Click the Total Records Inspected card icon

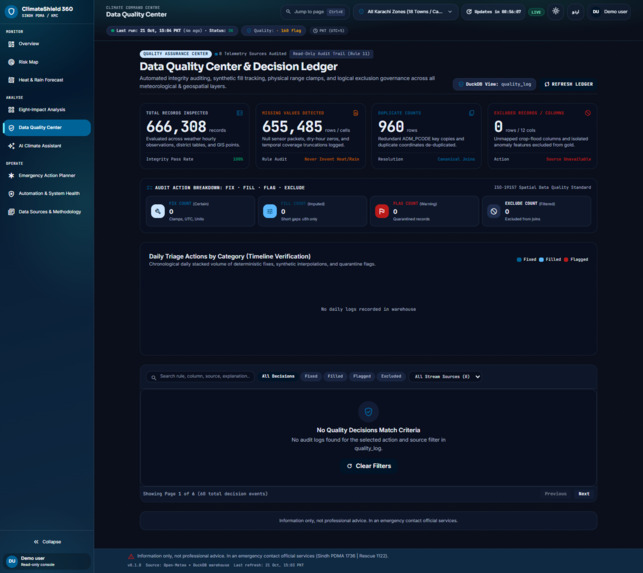[239, 113]
